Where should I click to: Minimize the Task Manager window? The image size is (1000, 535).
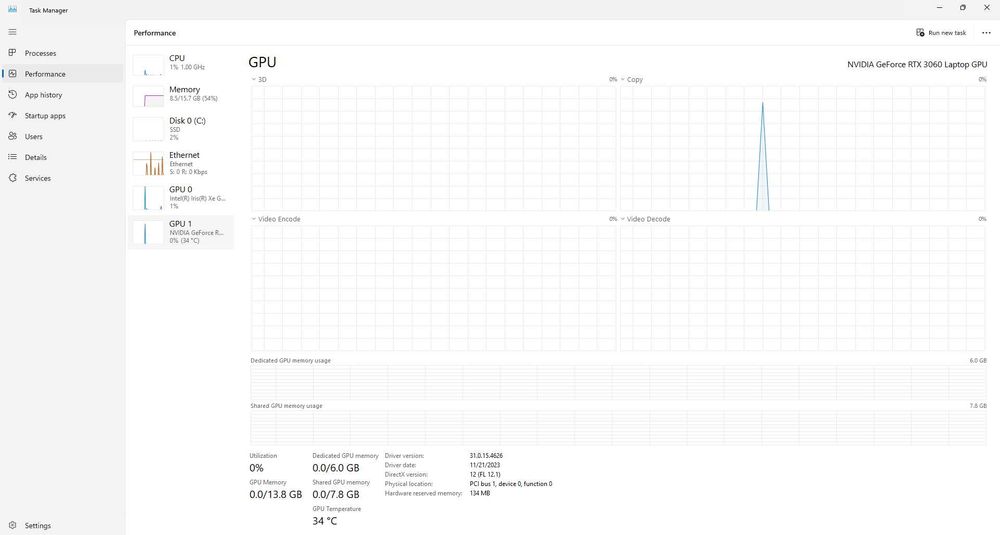939,8
